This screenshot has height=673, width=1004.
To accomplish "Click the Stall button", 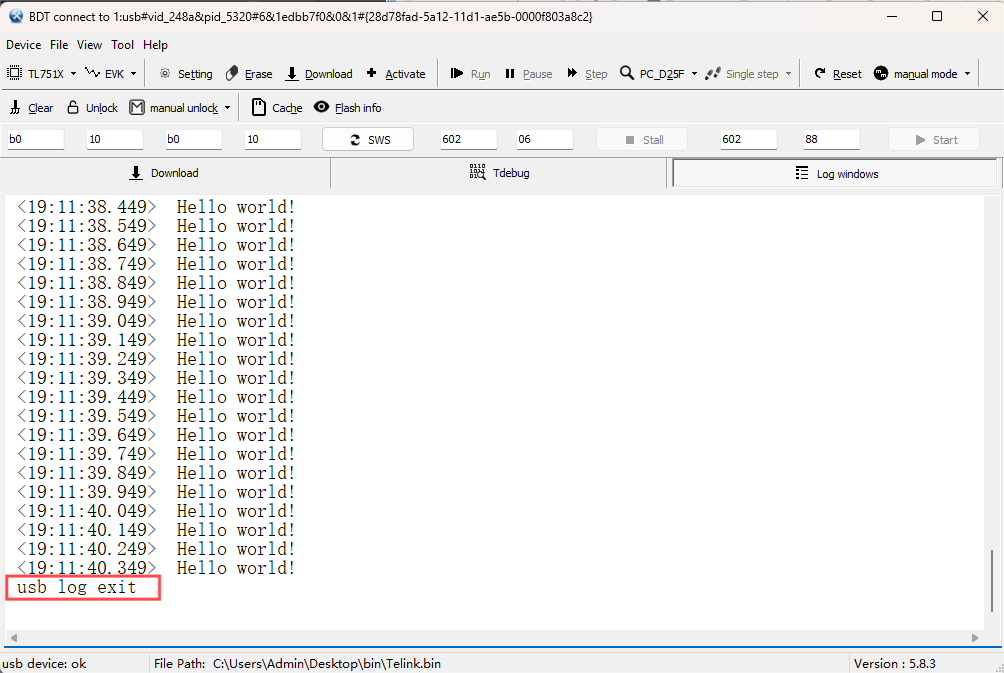I will click(x=642, y=140).
